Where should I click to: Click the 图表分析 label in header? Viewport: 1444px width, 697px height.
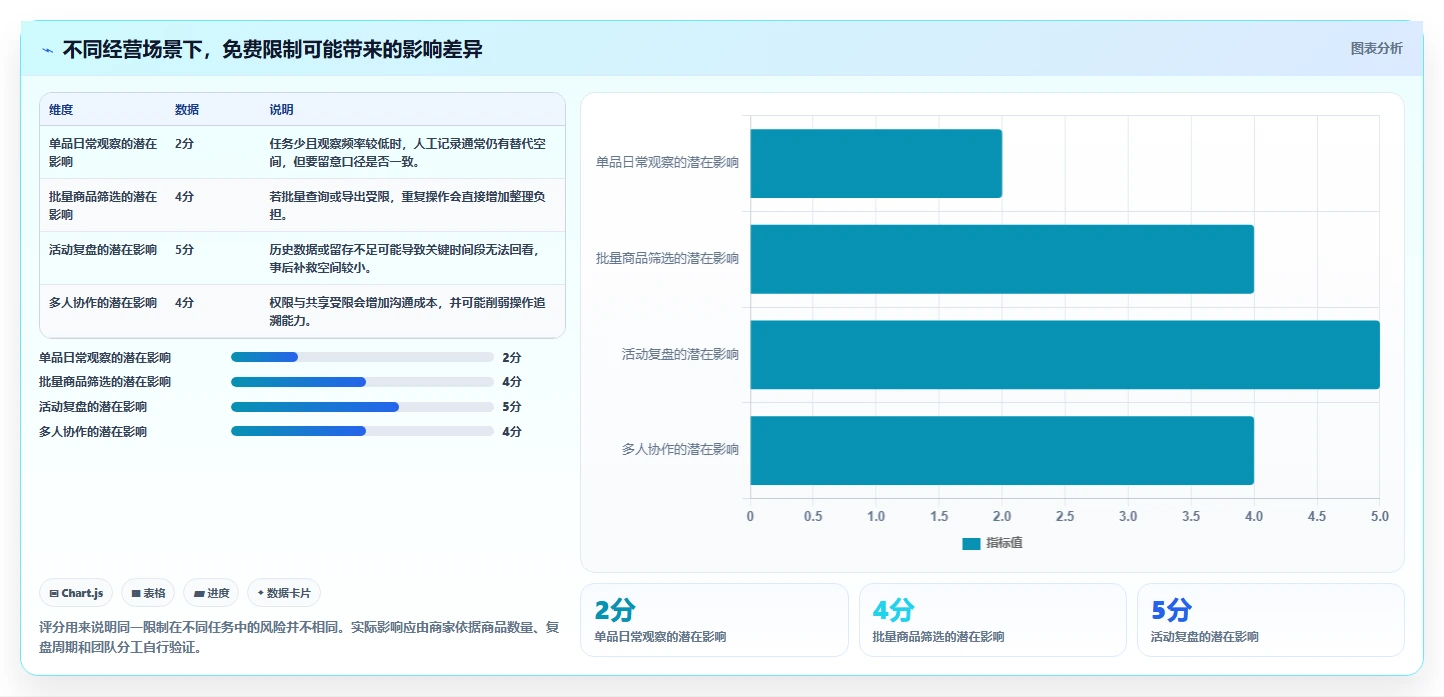[1376, 48]
